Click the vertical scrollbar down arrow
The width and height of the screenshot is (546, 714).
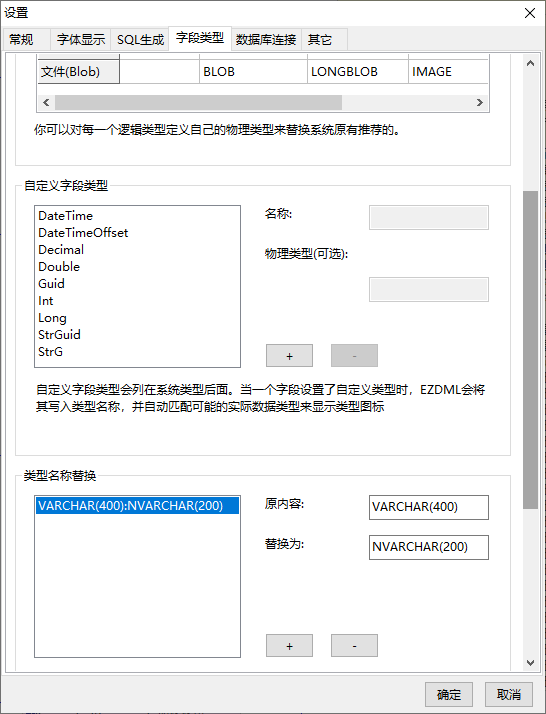click(530, 663)
